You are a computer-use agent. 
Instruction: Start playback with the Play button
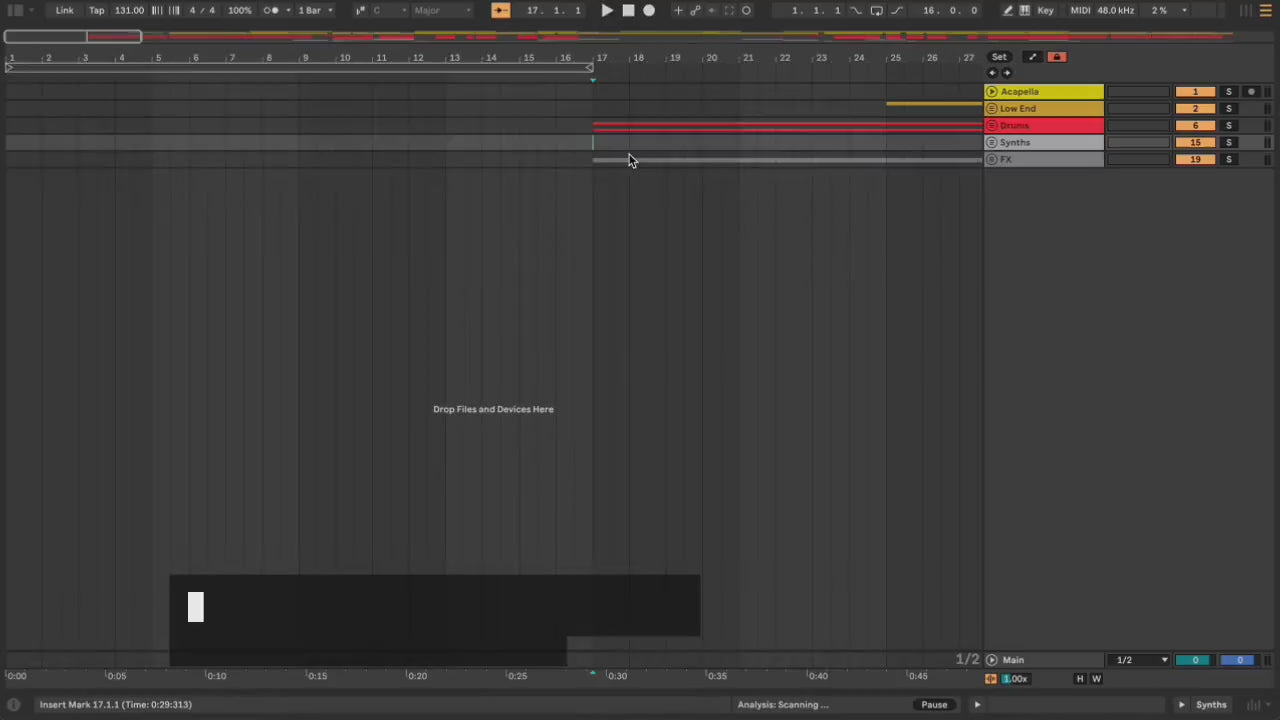point(607,10)
